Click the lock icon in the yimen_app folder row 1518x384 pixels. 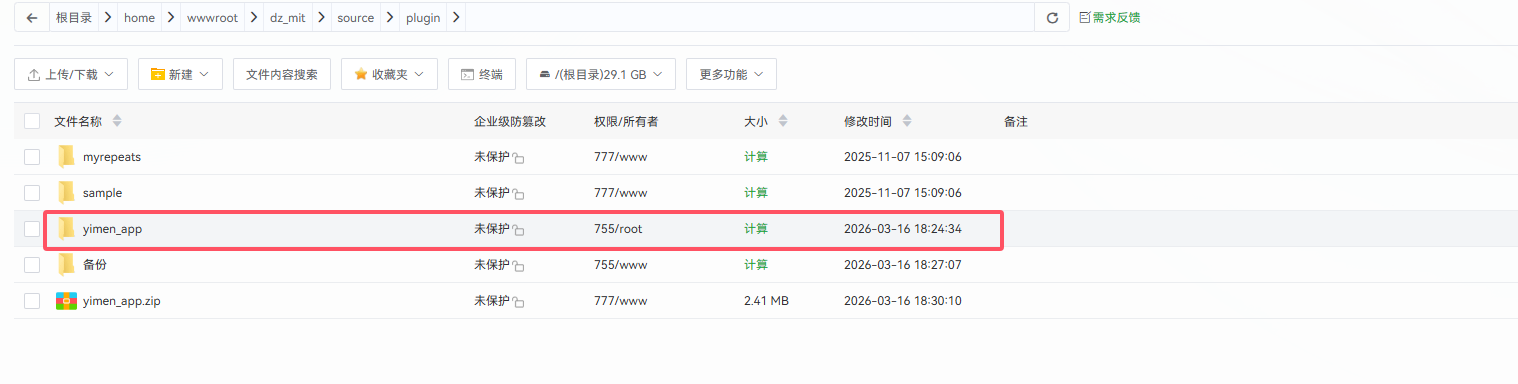coord(519,230)
